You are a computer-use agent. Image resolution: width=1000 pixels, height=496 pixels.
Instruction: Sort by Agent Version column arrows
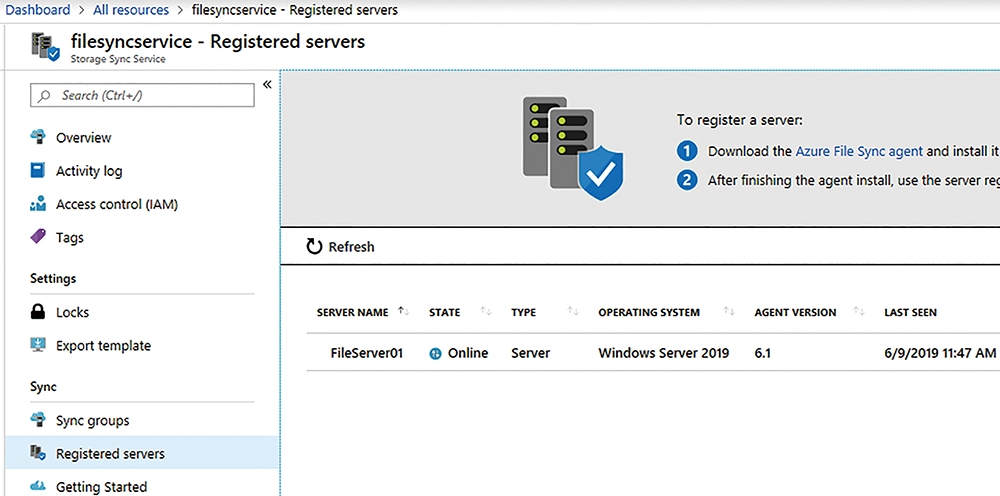coord(859,311)
